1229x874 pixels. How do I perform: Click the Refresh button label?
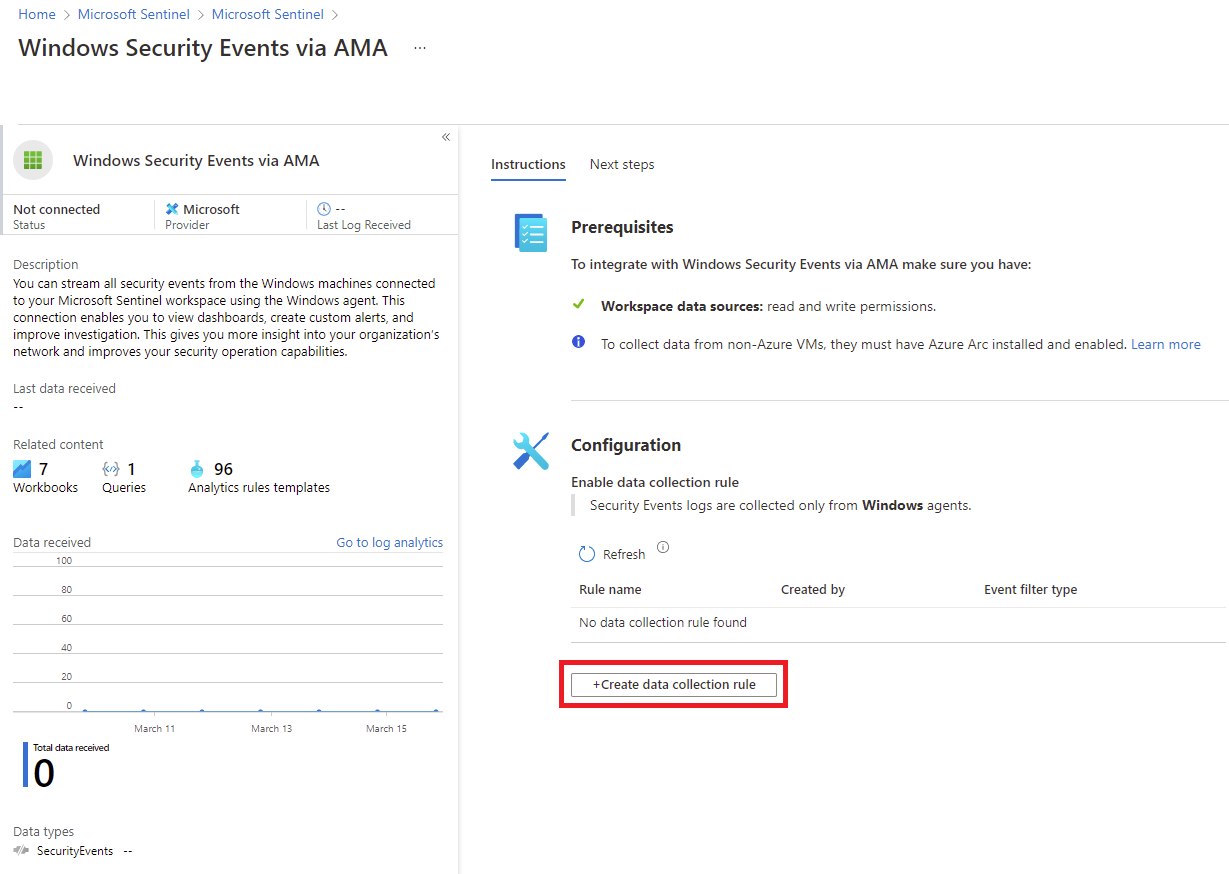pyautogui.click(x=624, y=555)
